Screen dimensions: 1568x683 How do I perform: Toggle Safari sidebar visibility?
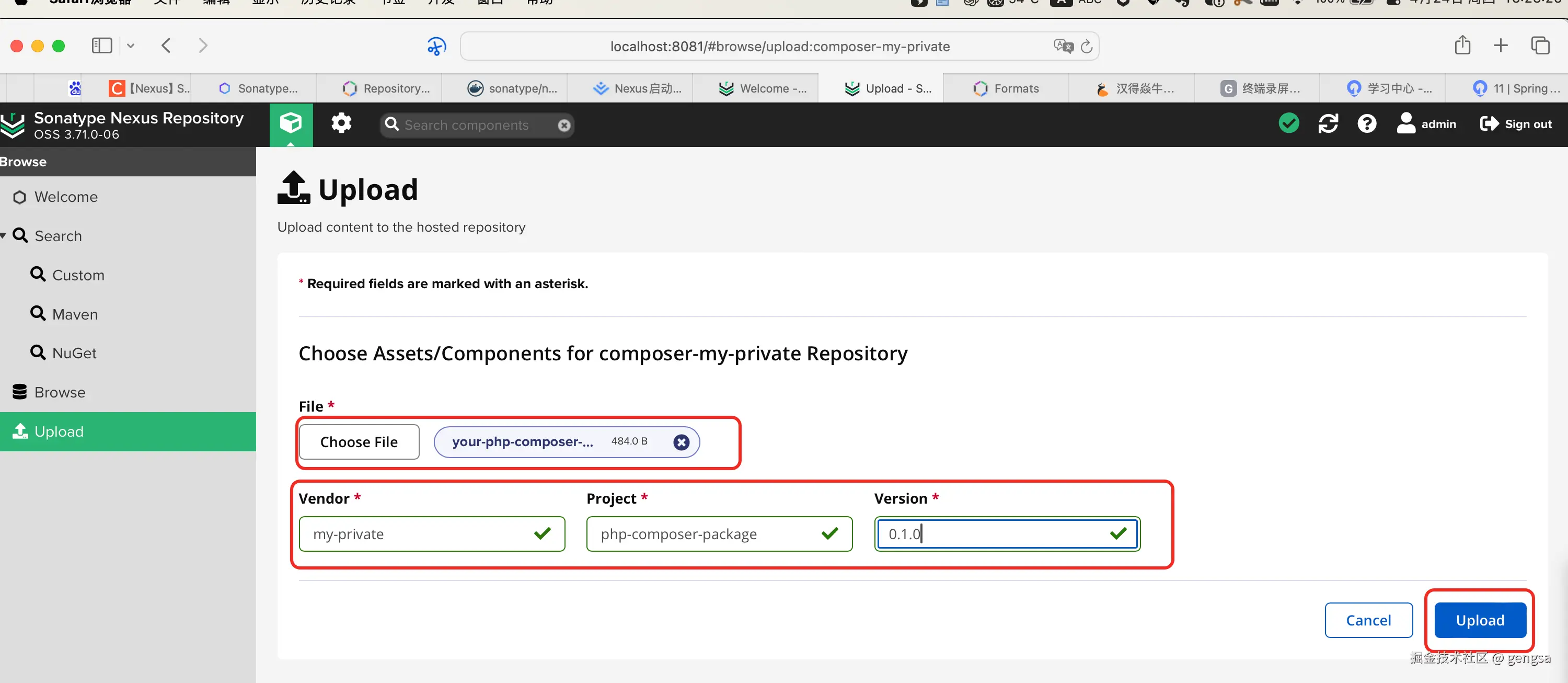[x=101, y=45]
